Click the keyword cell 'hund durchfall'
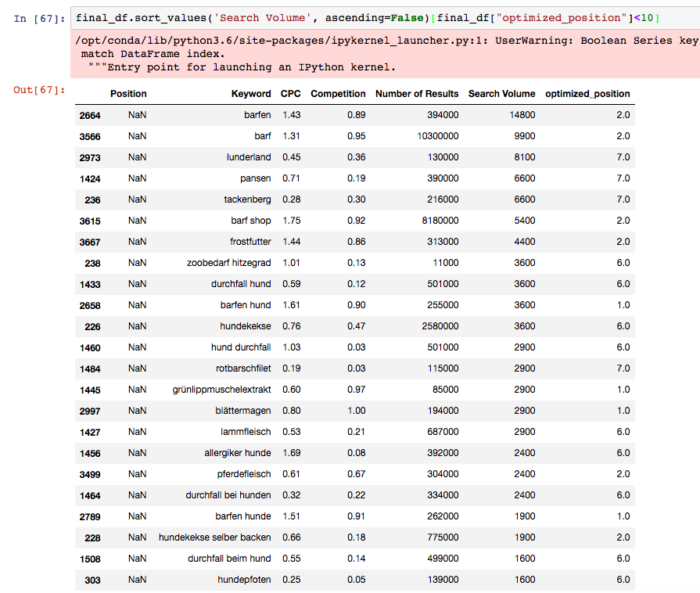Image resolution: width=700 pixels, height=593 pixels. pyautogui.click(x=241, y=347)
